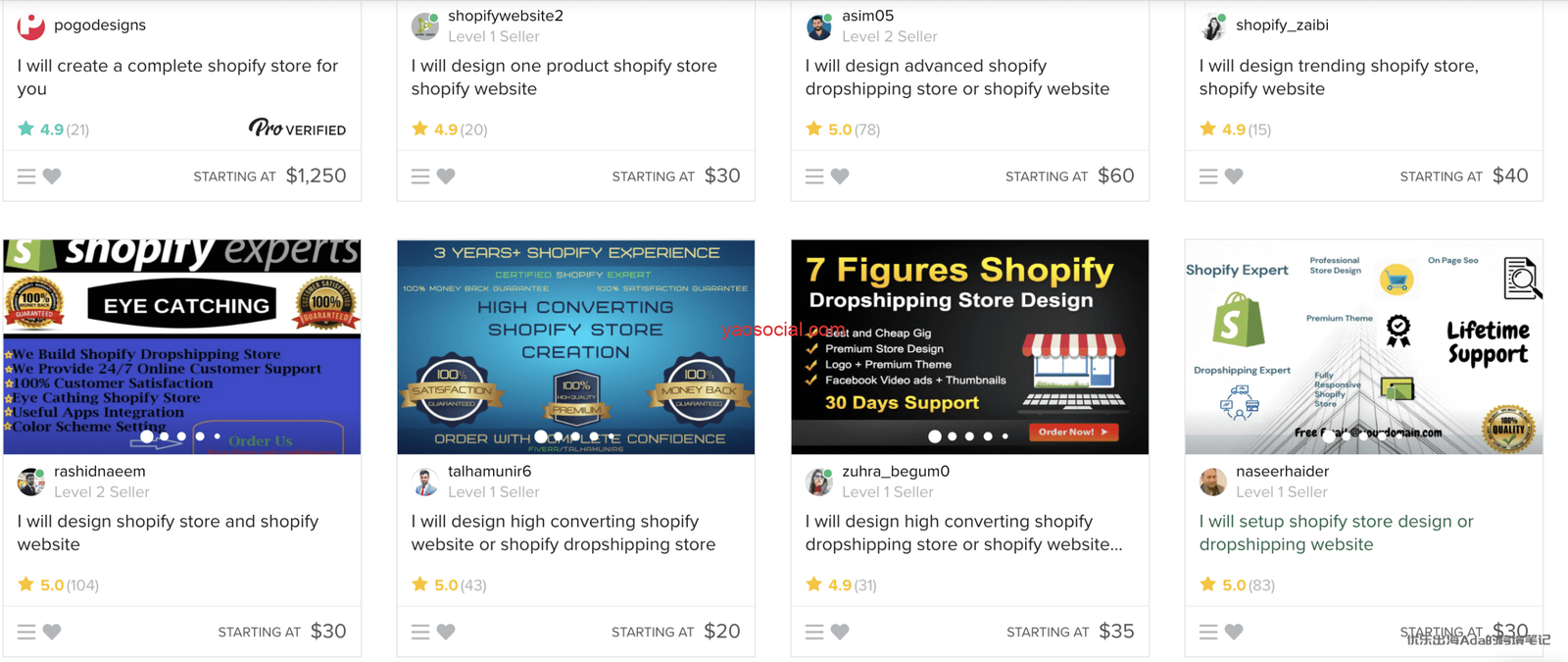Visit rashidnaeem seller profile name
The width and height of the screenshot is (1568, 662).
click(99, 472)
